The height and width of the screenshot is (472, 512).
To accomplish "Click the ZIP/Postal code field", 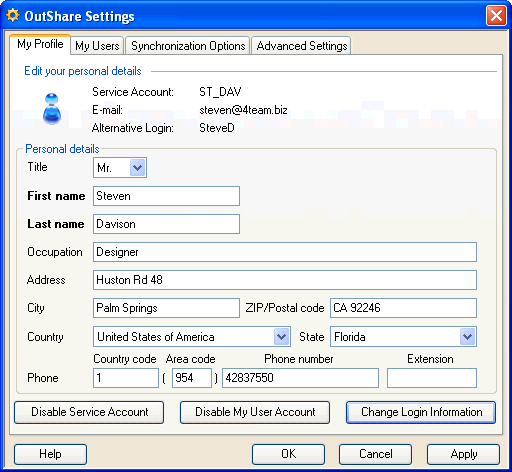I will click(403, 308).
